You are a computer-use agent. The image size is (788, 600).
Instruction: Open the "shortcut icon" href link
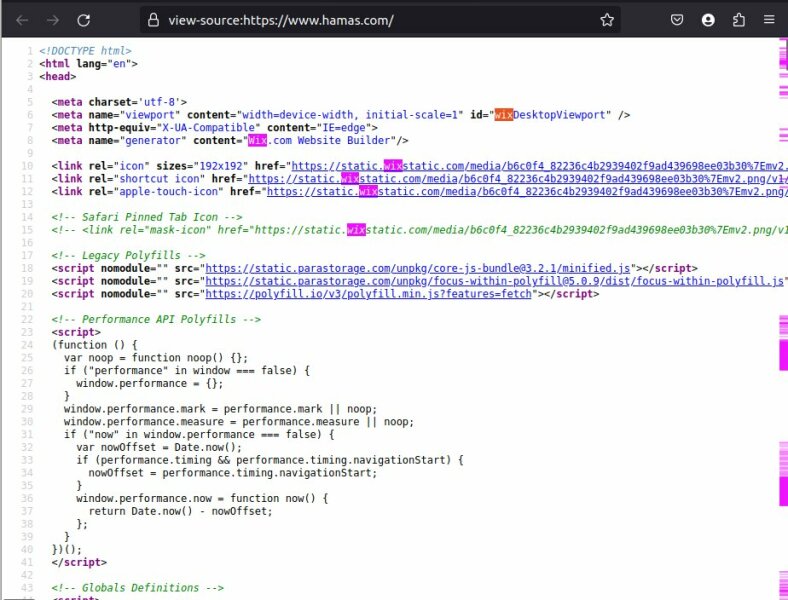(x=520, y=179)
